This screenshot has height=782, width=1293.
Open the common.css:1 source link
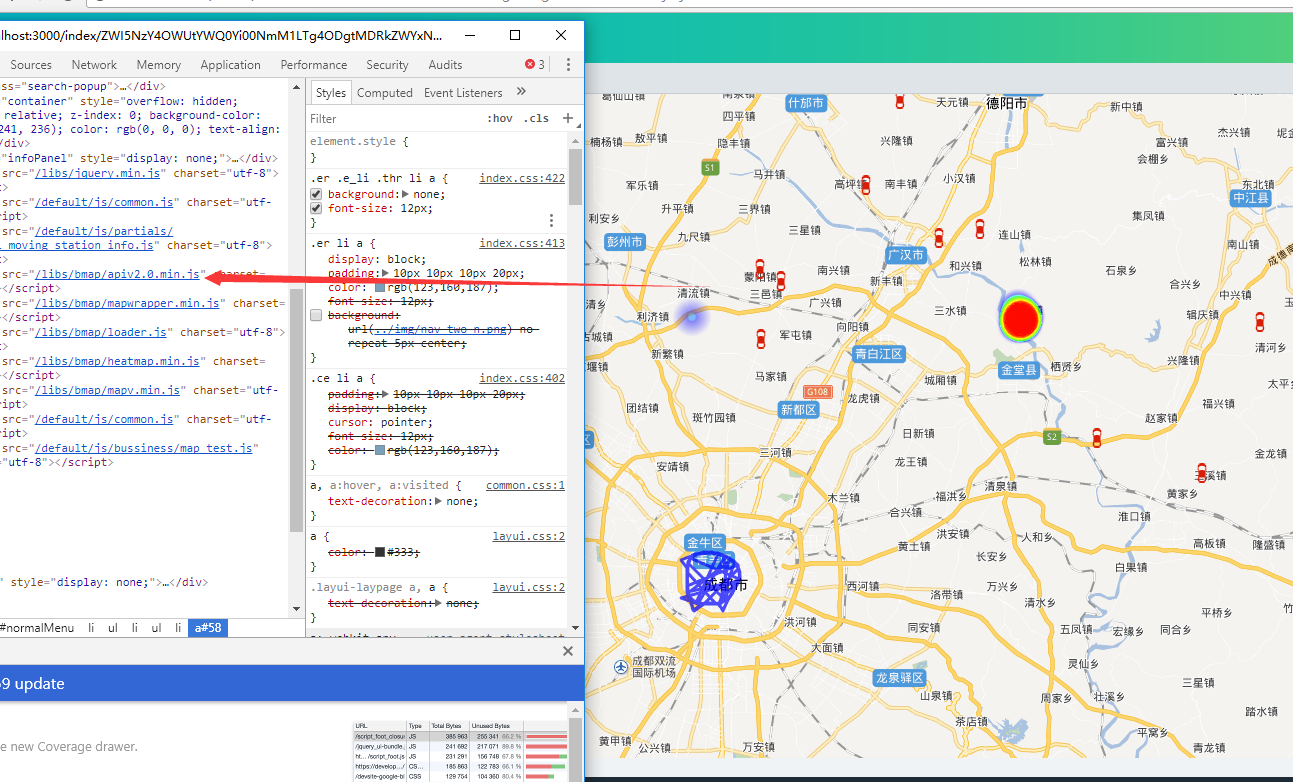(x=525, y=485)
